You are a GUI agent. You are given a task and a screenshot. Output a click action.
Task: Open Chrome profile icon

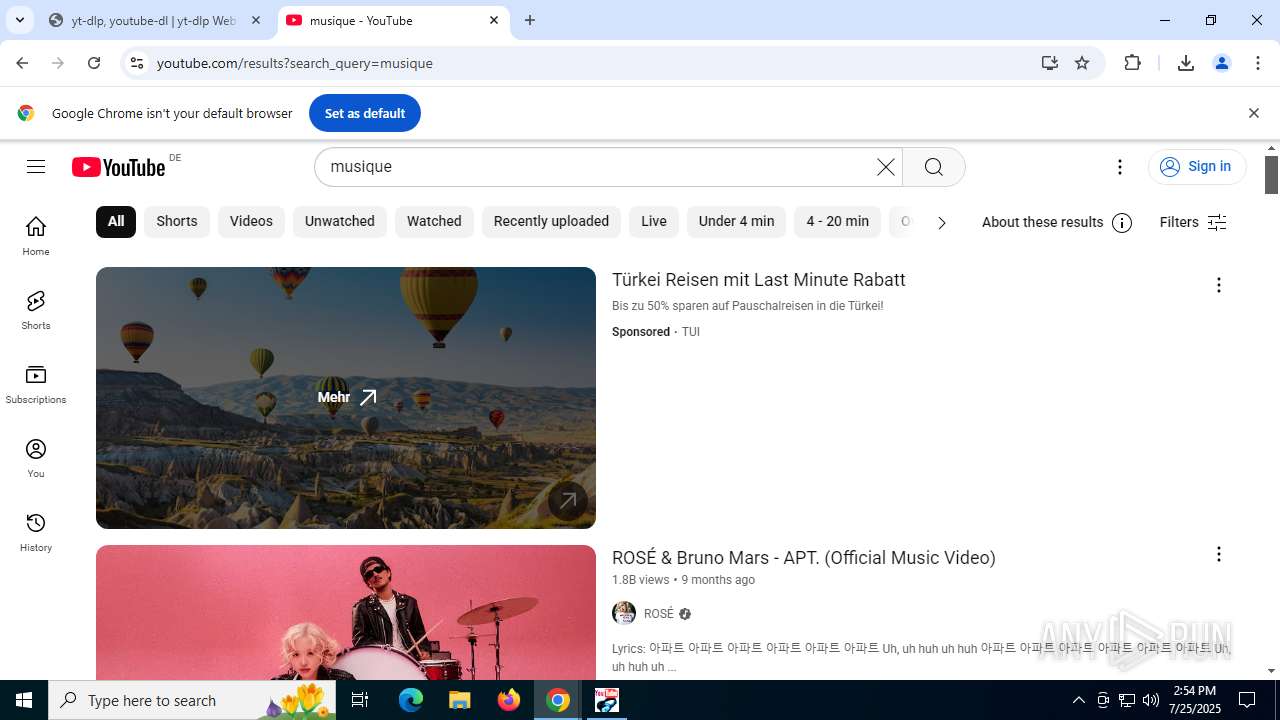1222,63
